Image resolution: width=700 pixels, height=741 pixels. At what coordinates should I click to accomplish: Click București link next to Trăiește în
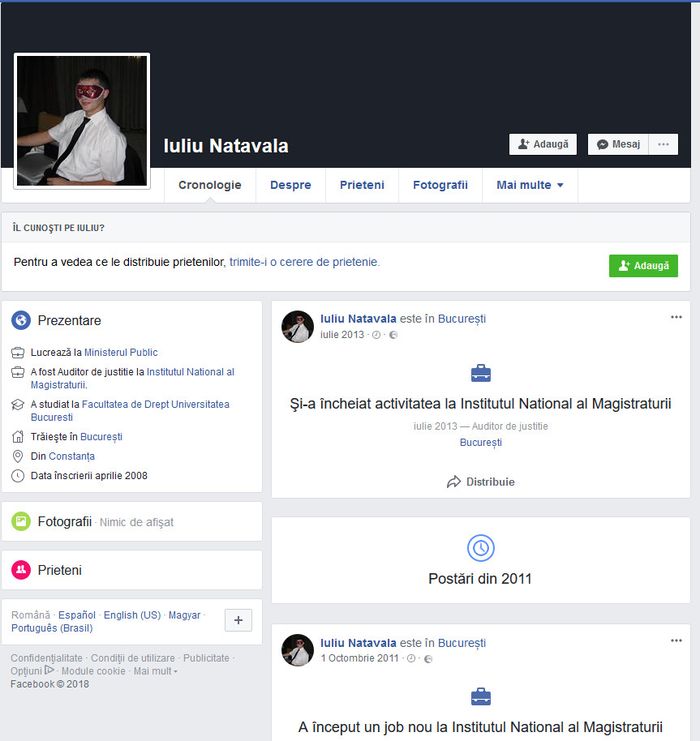tap(101, 437)
